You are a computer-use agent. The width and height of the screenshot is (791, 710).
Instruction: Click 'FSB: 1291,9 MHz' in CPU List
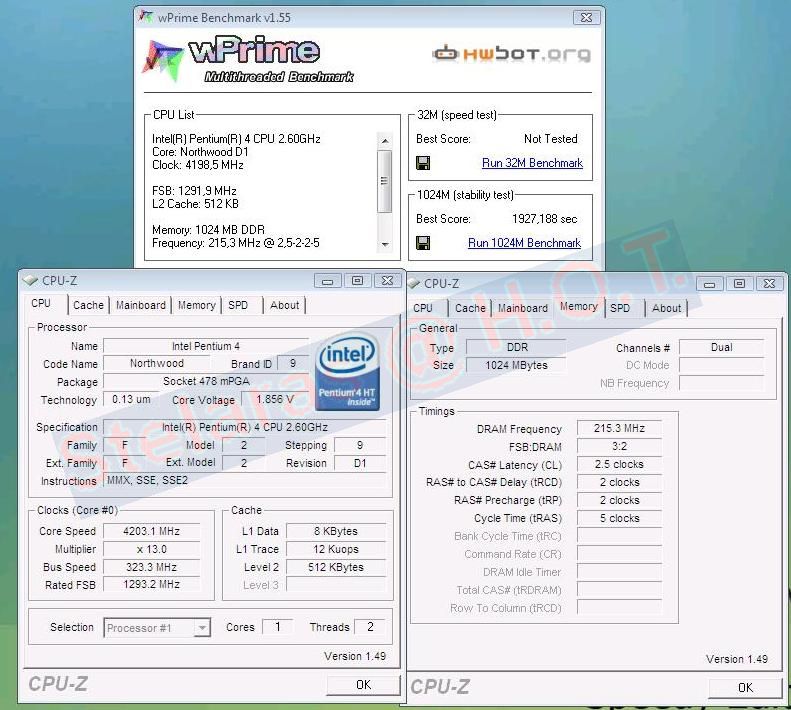click(194, 191)
